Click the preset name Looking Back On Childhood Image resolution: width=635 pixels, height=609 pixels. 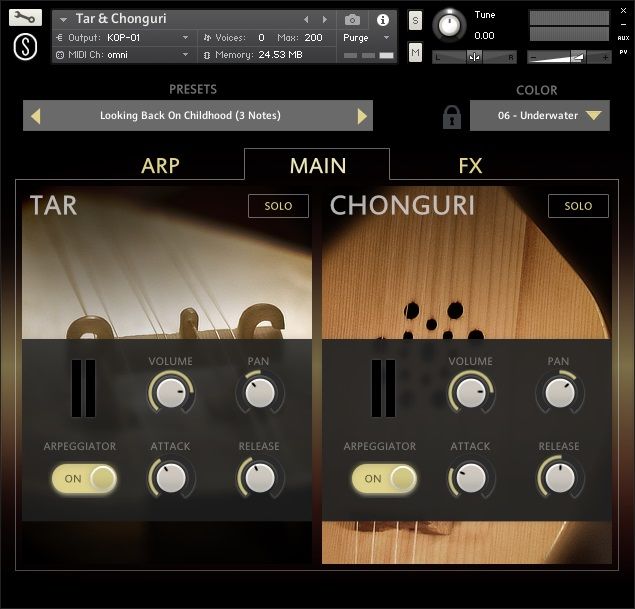pyautogui.click(x=190, y=115)
